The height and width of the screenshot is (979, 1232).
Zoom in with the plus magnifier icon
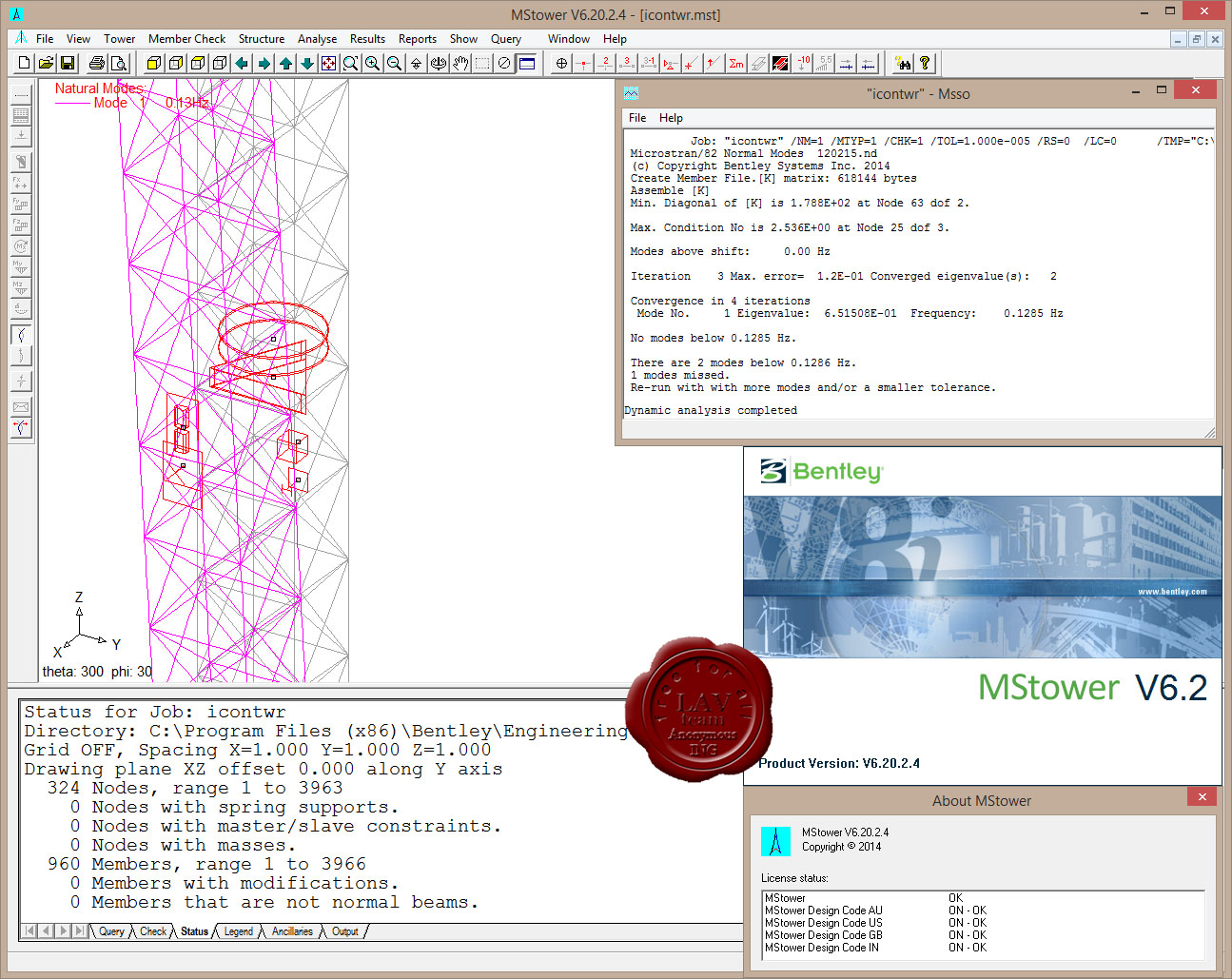373,63
